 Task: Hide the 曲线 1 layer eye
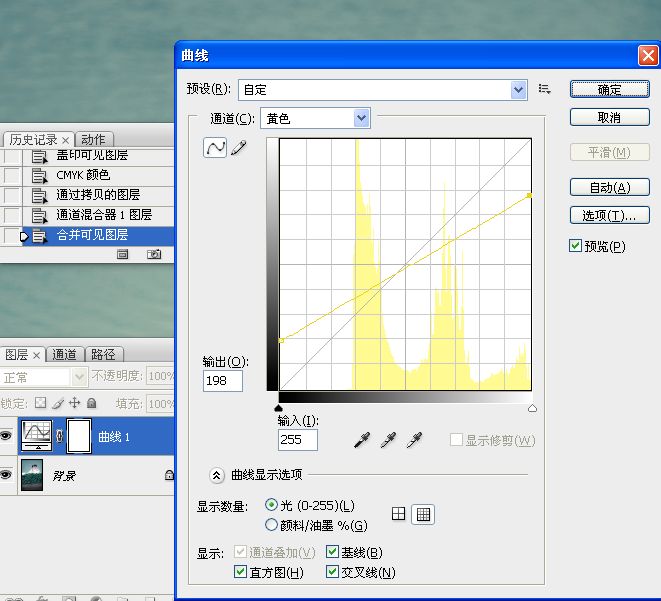6,436
